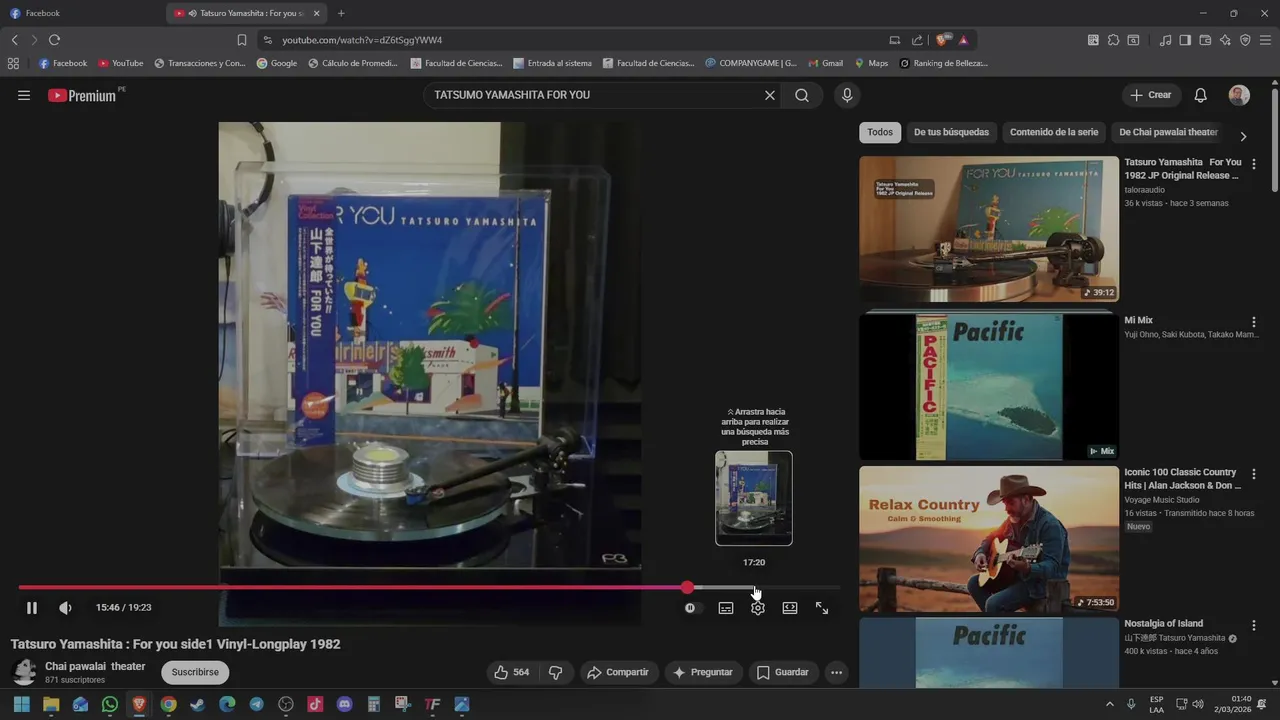The height and width of the screenshot is (720, 1280).
Task: Select the De tus búsquedas chip
Action: [x=951, y=132]
